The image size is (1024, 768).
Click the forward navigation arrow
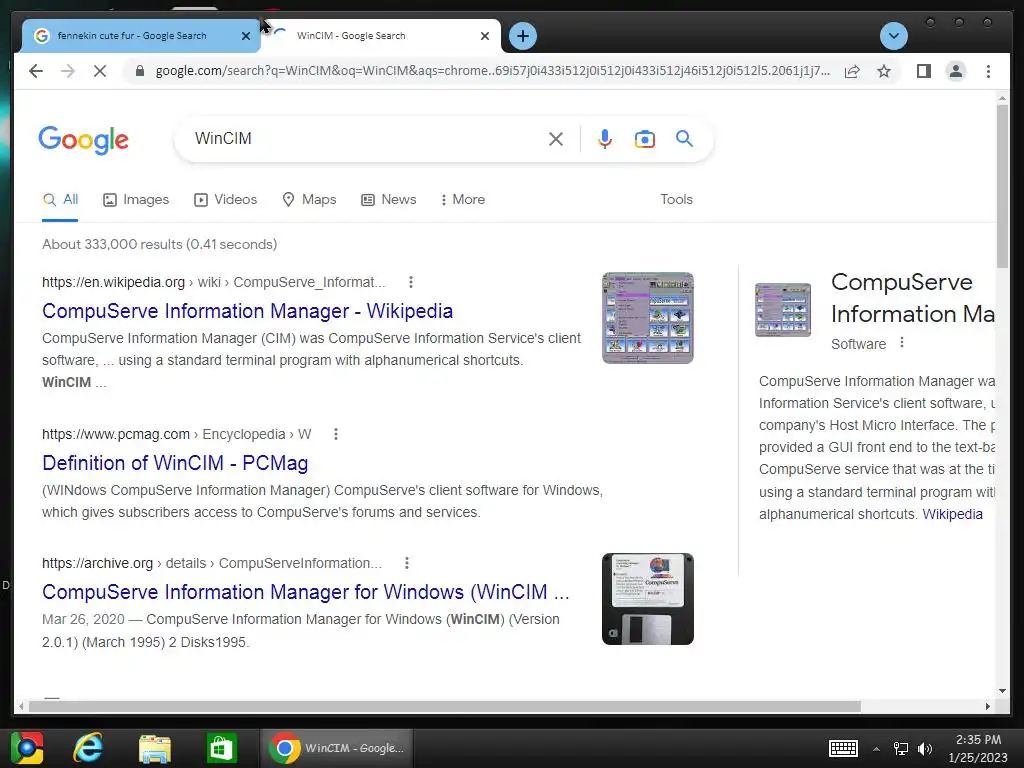68,71
